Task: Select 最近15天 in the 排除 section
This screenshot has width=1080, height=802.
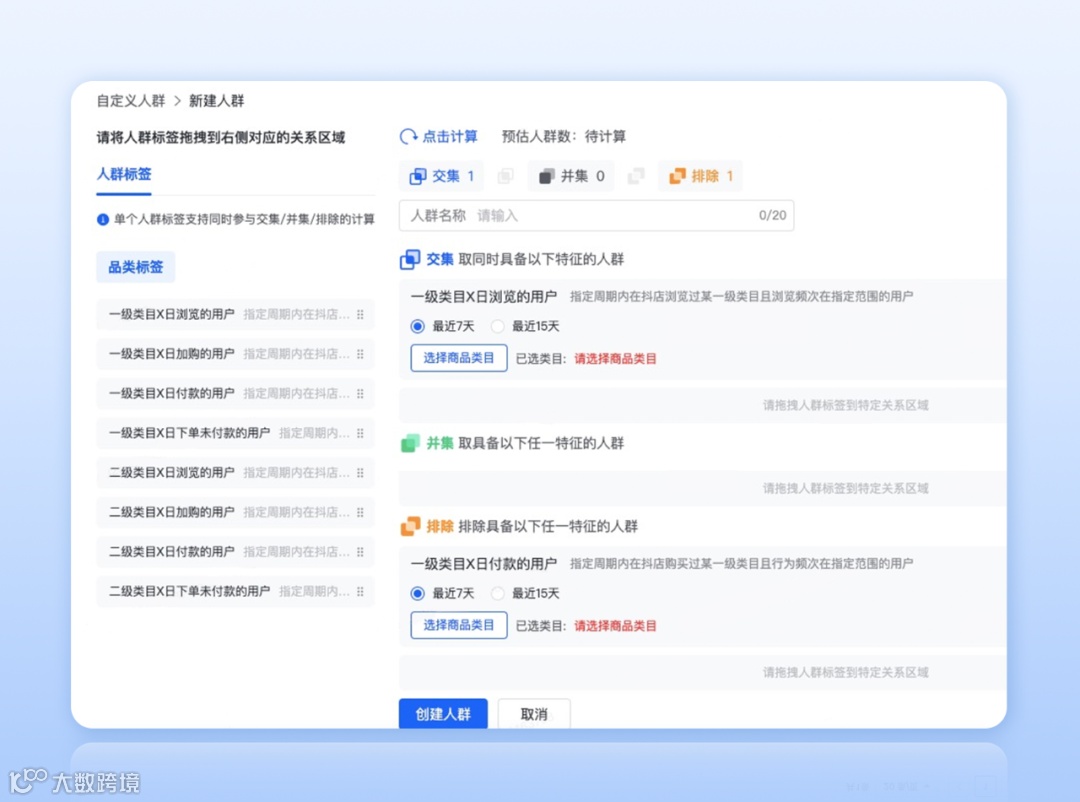Action: tap(497, 593)
